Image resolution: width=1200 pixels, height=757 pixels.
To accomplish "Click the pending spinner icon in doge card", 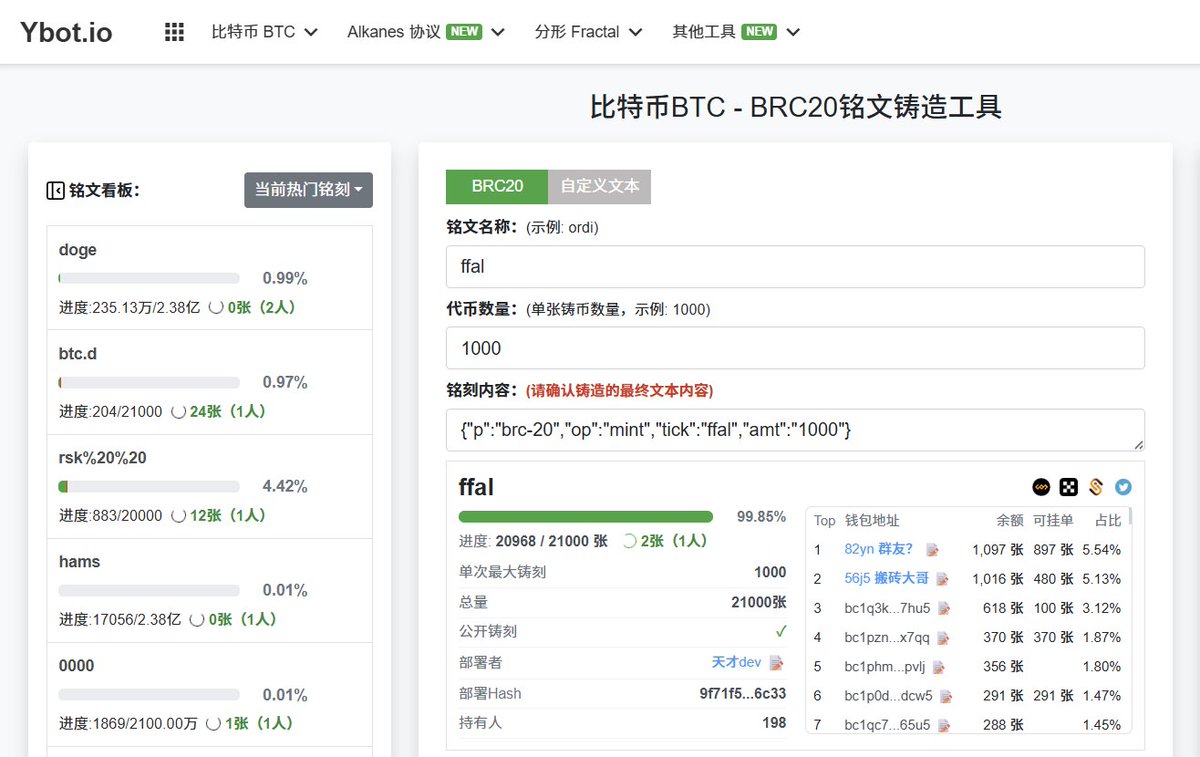I will pyautogui.click(x=215, y=308).
